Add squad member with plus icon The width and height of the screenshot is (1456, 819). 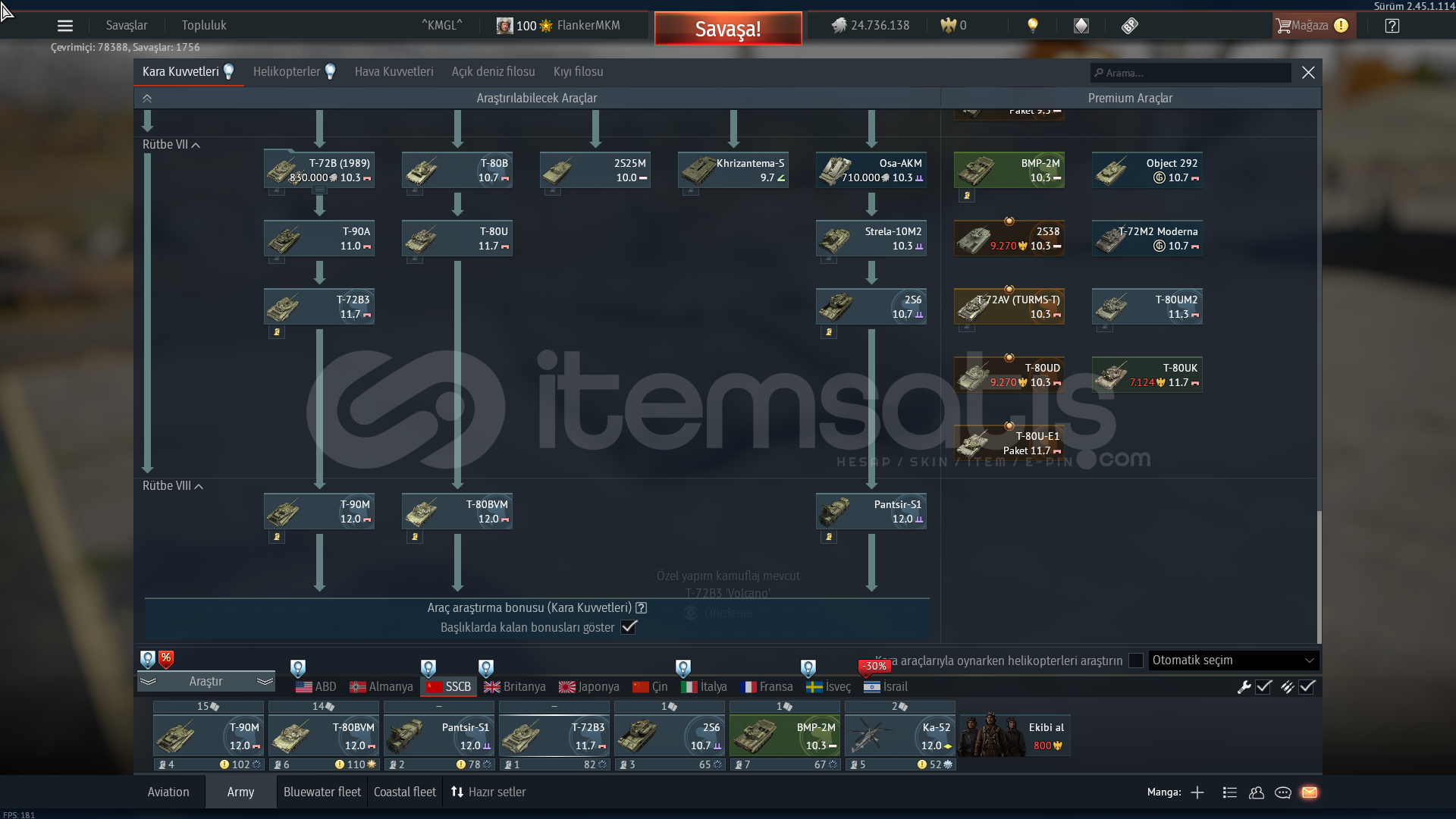(1197, 792)
